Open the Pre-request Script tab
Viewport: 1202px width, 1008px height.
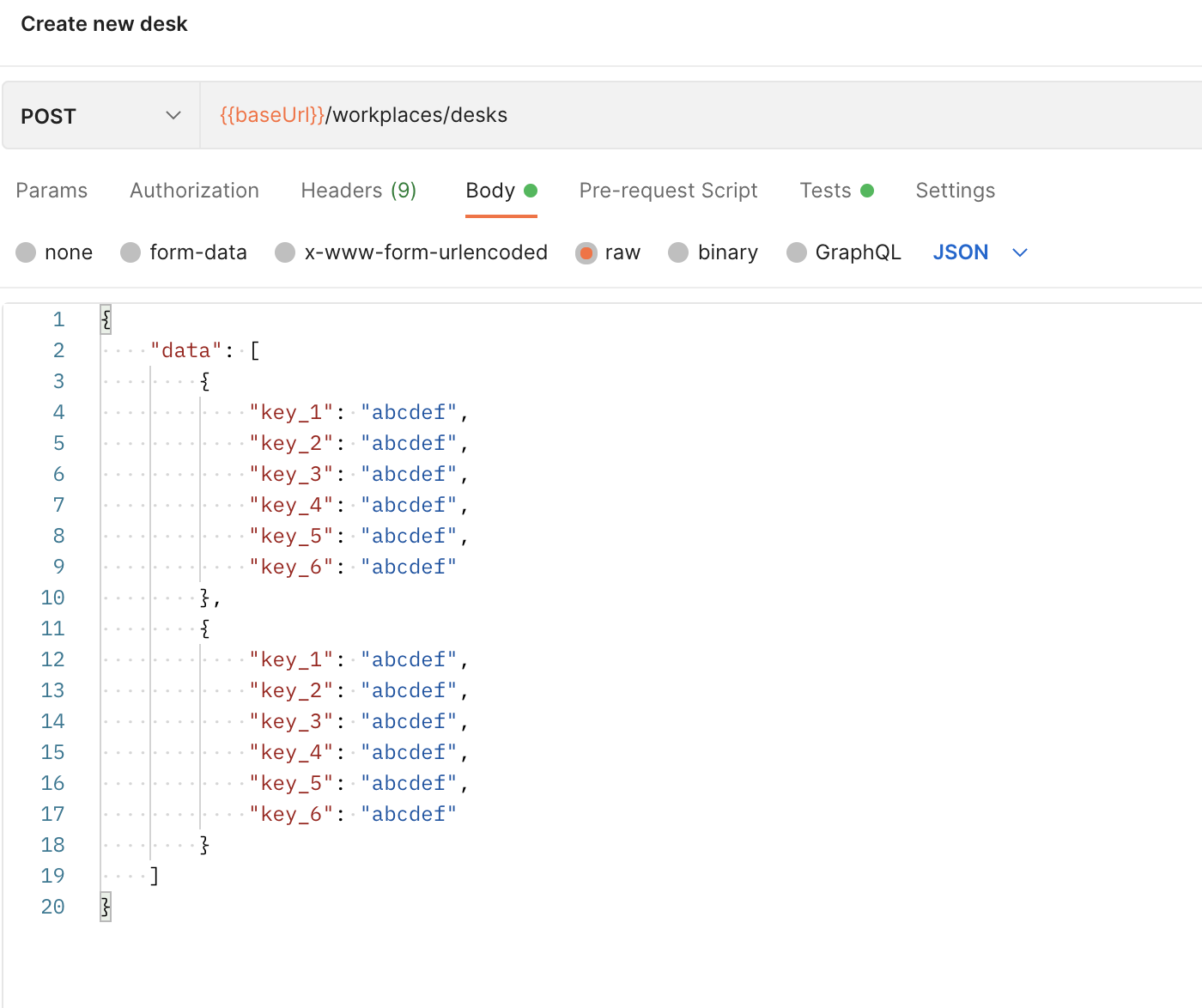point(669,191)
